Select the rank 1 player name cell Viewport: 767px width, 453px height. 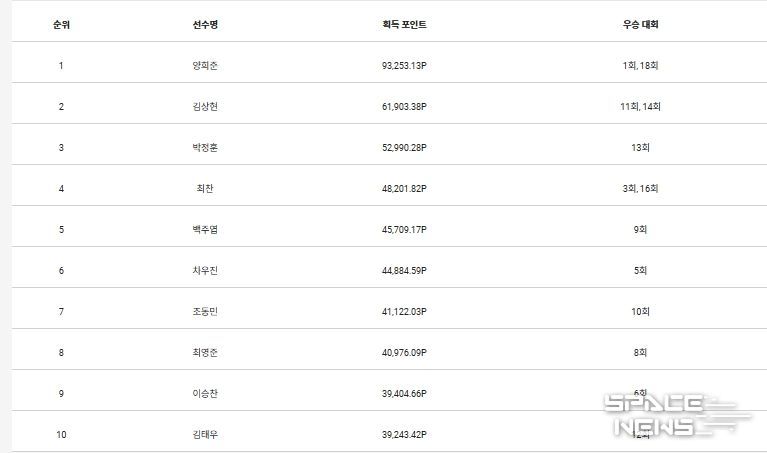point(205,66)
